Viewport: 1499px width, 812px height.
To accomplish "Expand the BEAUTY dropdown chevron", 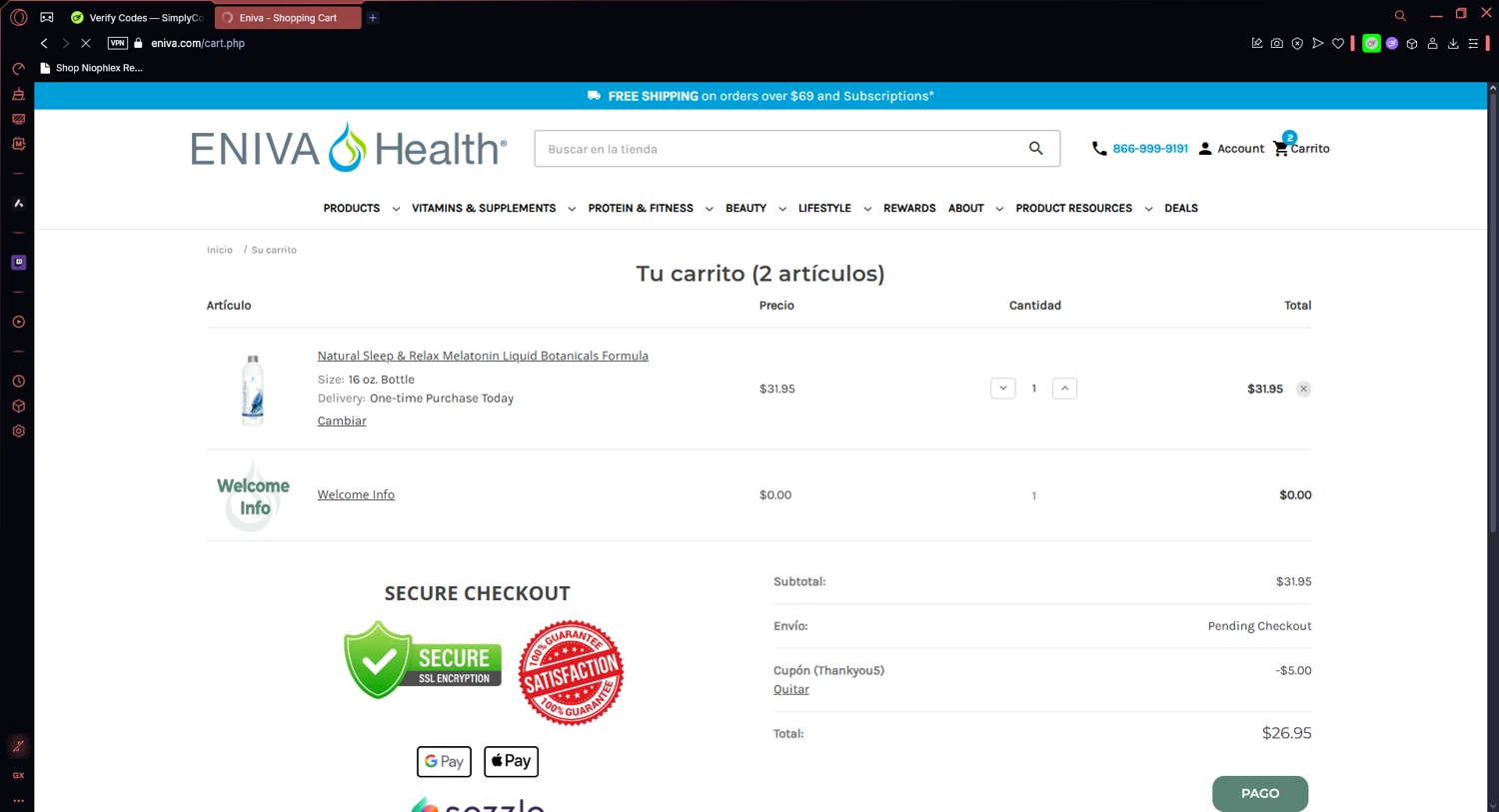I will [782, 209].
